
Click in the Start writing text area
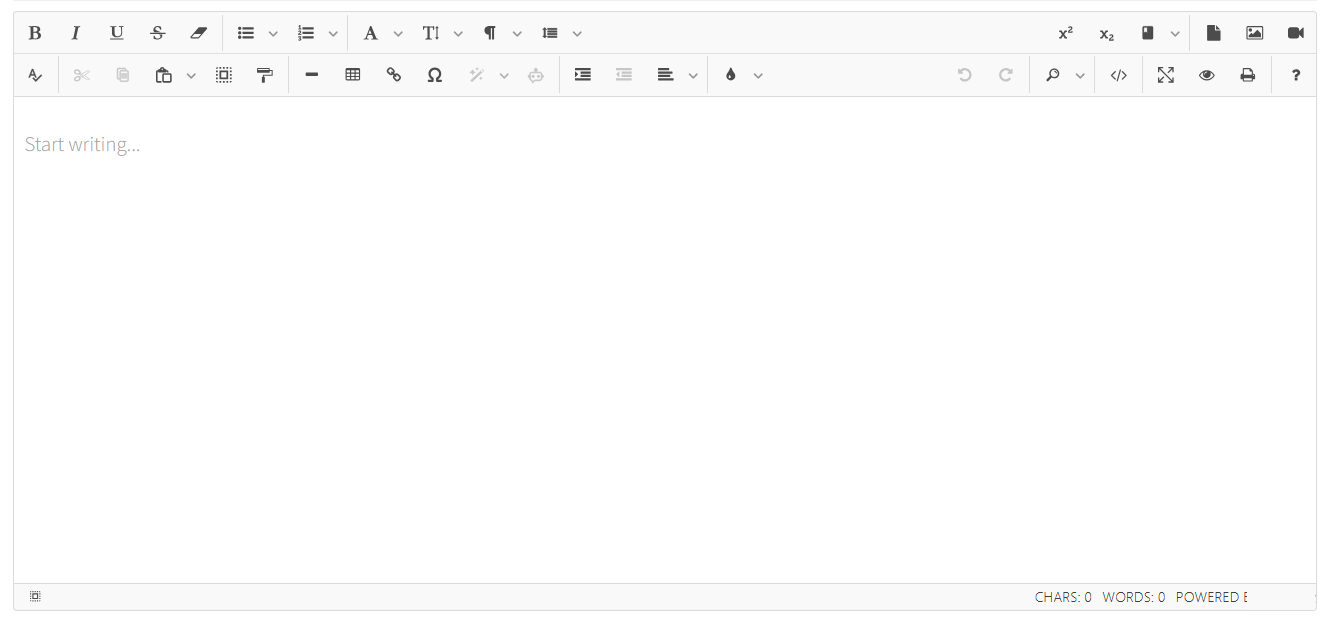point(660,330)
